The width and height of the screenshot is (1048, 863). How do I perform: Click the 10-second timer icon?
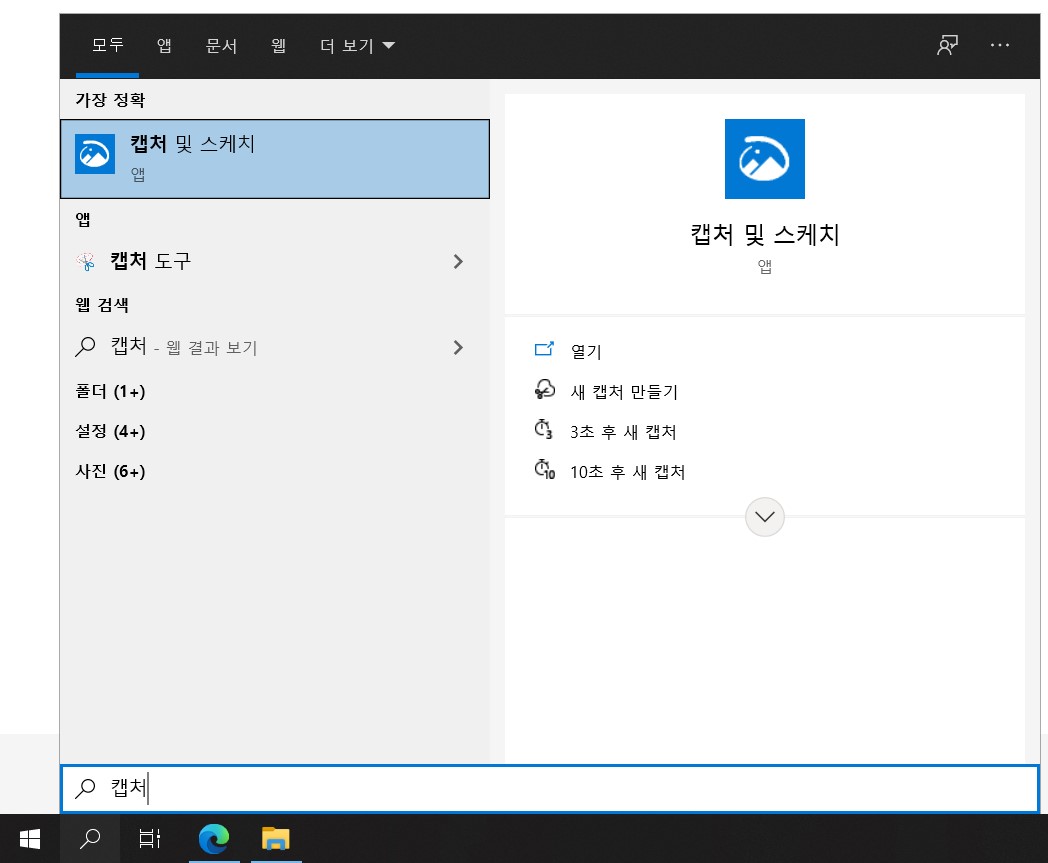click(x=545, y=469)
